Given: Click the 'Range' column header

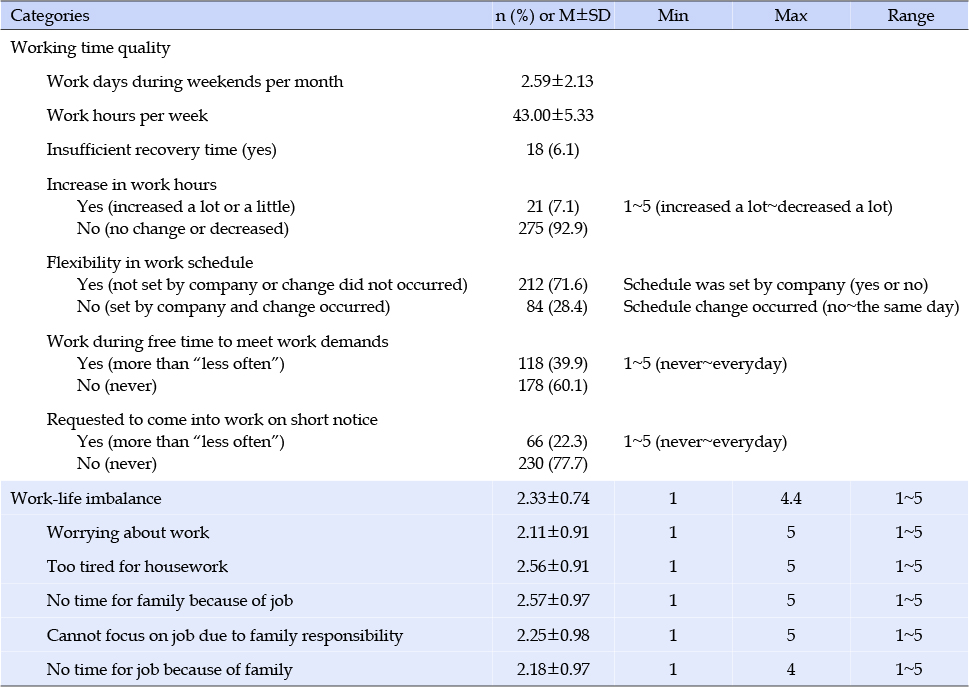Looking at the screenshot, I should [910, 16].
